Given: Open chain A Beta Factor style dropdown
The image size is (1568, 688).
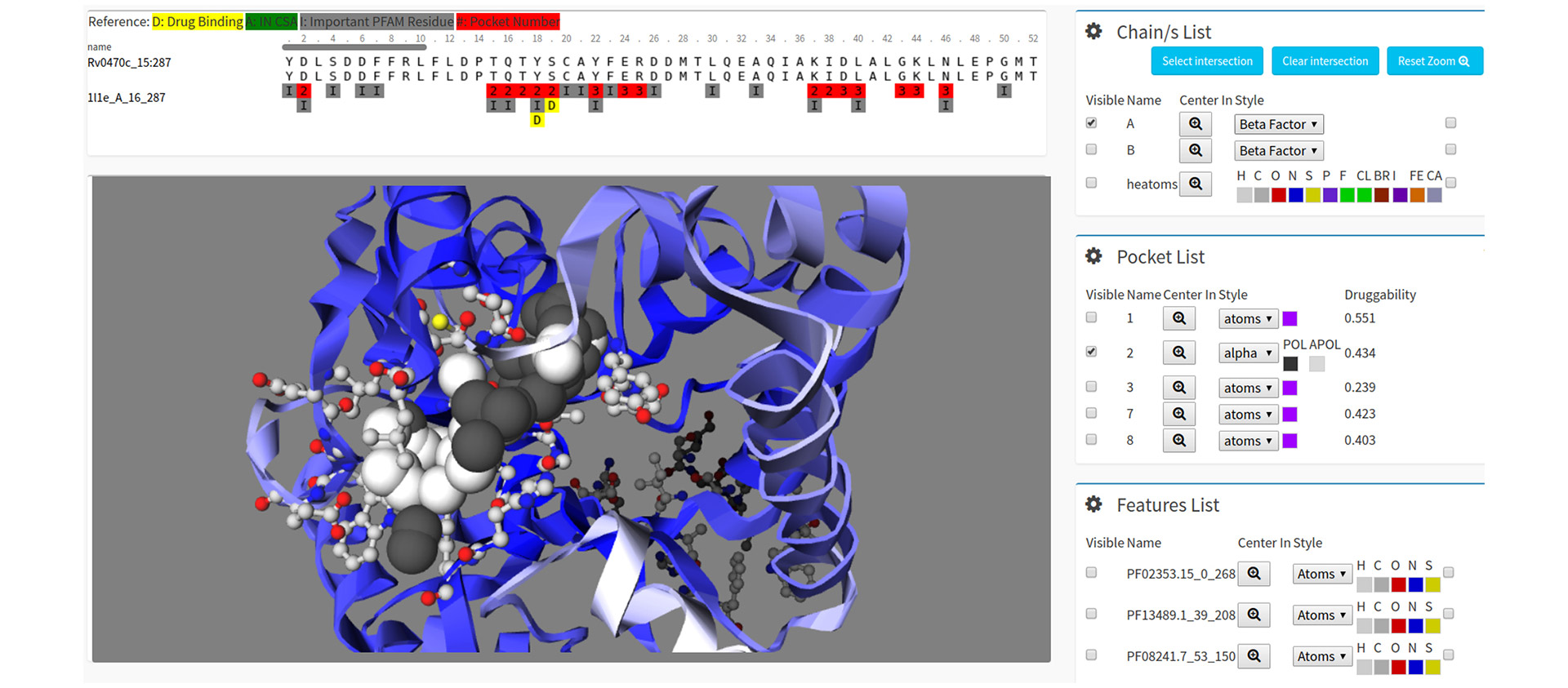Looking at the screenshot, I should [1278, 125].
